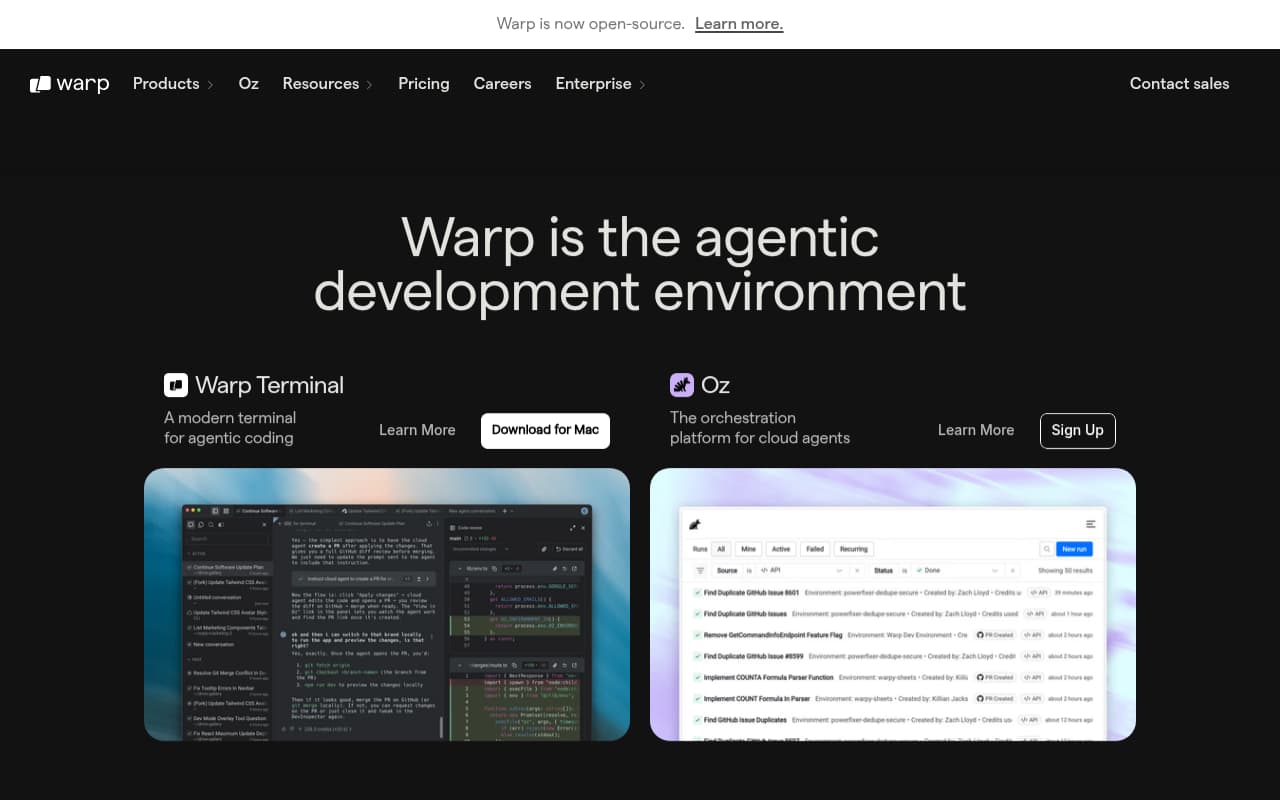The width and height of the screenshot is (1280, 800).
Task: Open the Careers page
Action: [x=502, y=84]
